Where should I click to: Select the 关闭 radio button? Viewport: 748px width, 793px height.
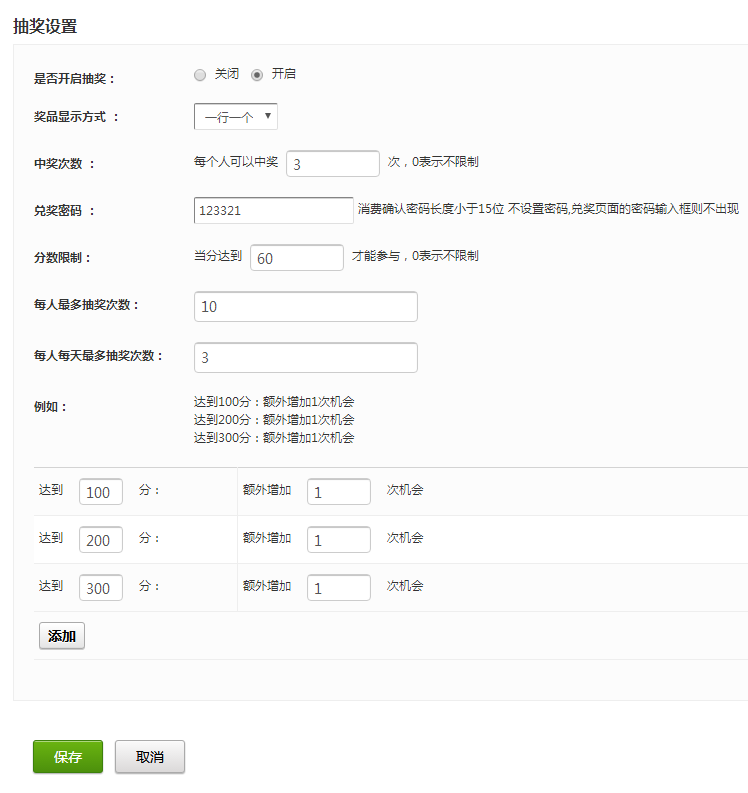pos(200,74)
